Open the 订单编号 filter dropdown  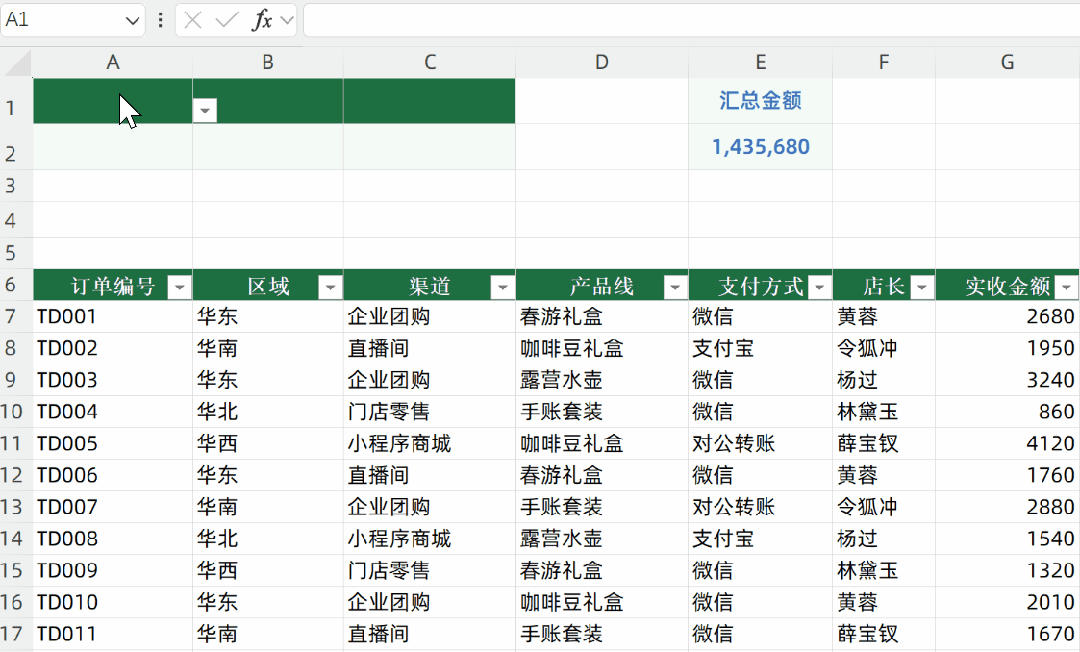pos(180,287)
